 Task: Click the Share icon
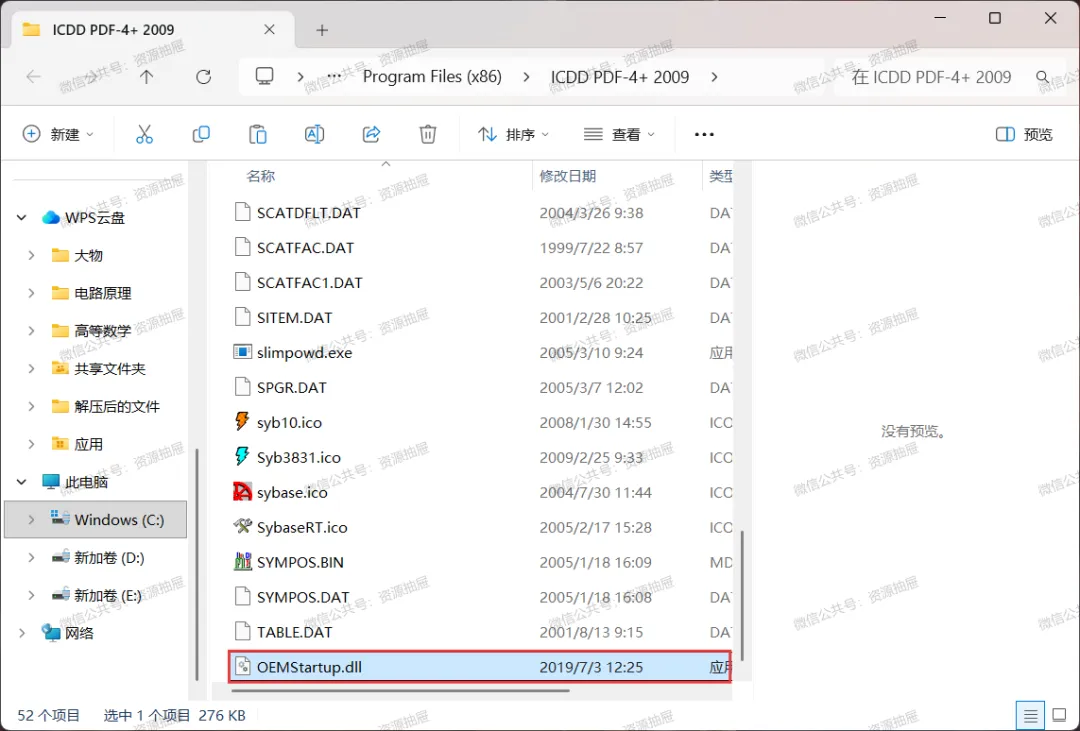pyautogui.click(x=371, y=134)
